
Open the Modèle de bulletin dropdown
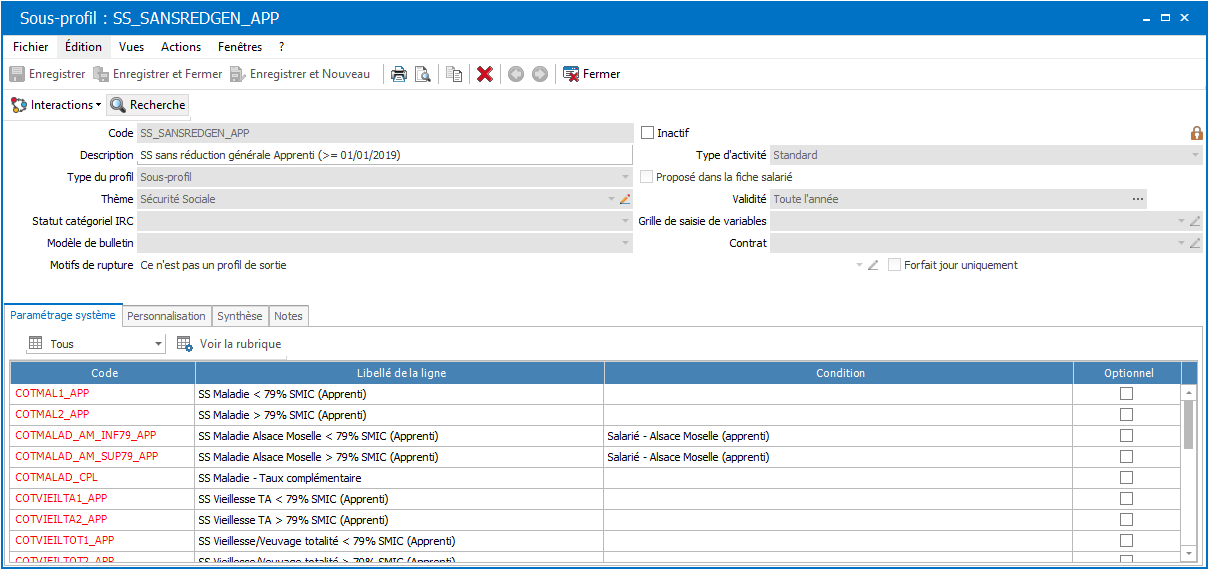(x=625, y=243)
